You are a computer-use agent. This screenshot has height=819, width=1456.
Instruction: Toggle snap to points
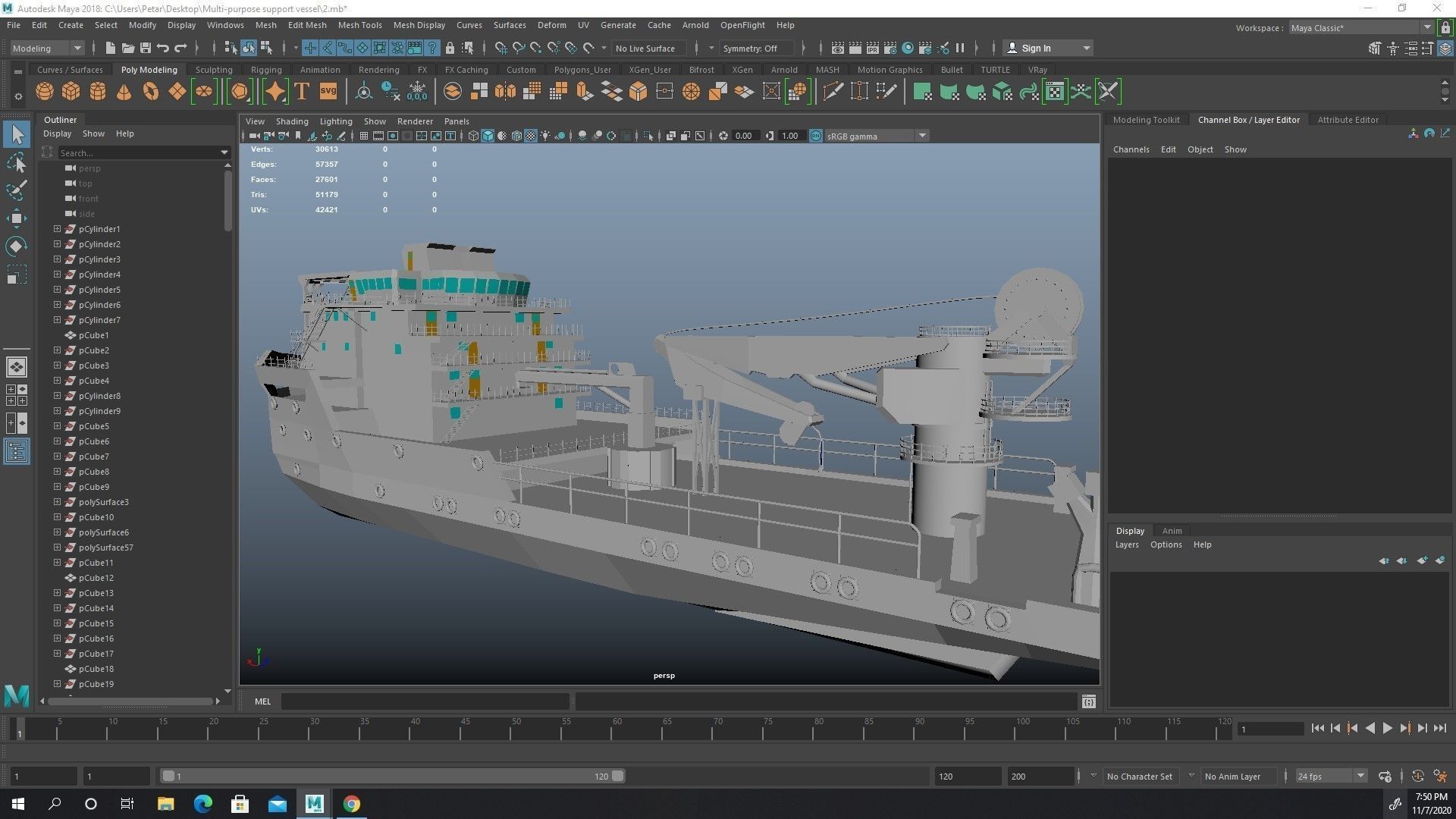point(536,48)
